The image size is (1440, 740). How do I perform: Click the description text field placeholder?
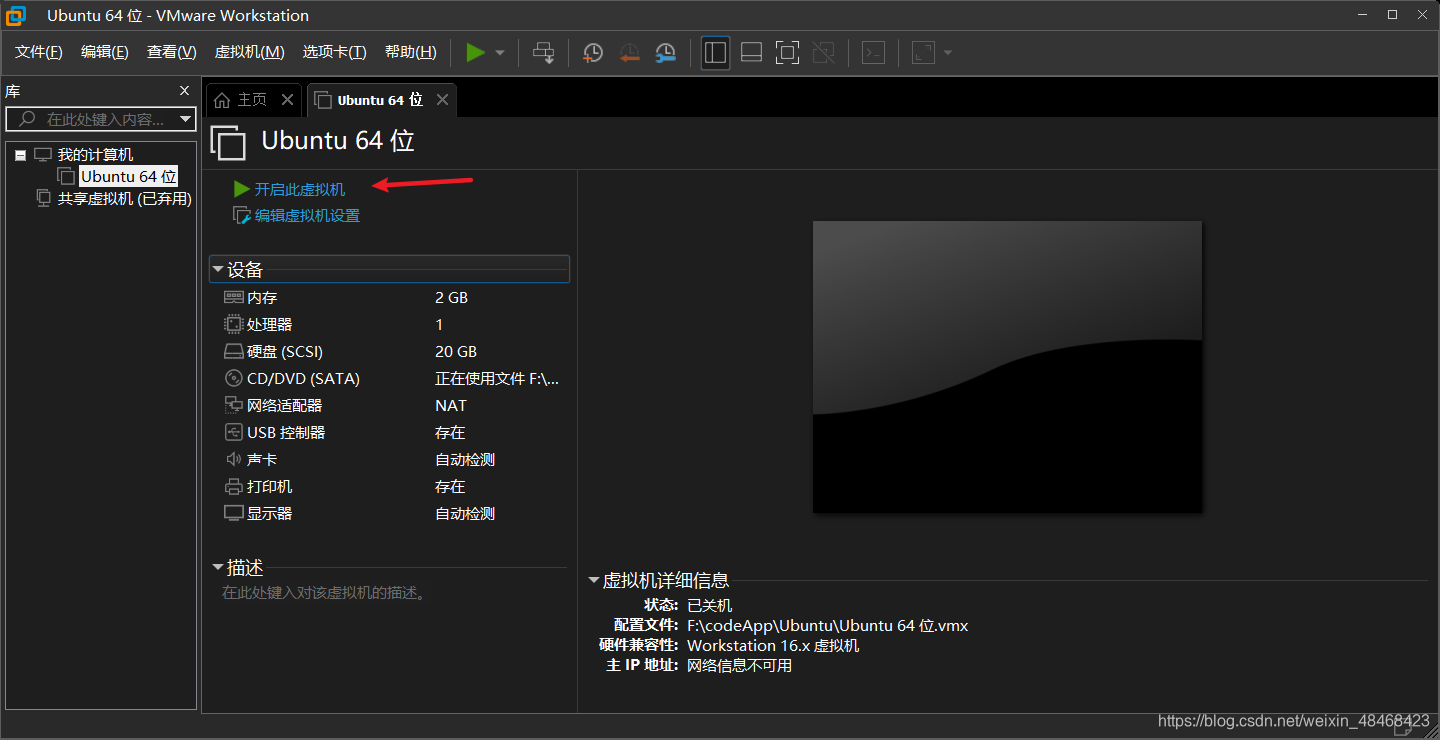(324, 593)
